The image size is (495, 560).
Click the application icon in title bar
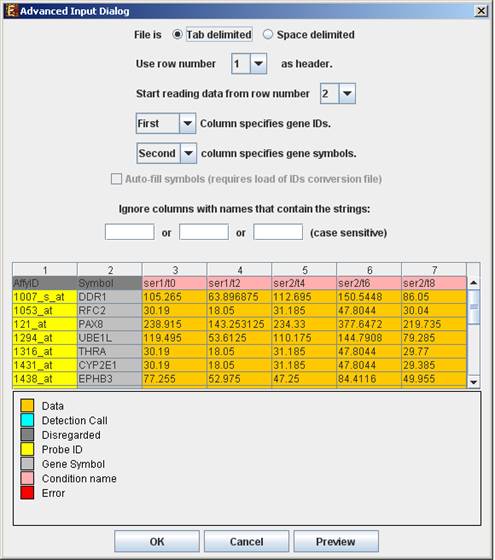[11, 11]
